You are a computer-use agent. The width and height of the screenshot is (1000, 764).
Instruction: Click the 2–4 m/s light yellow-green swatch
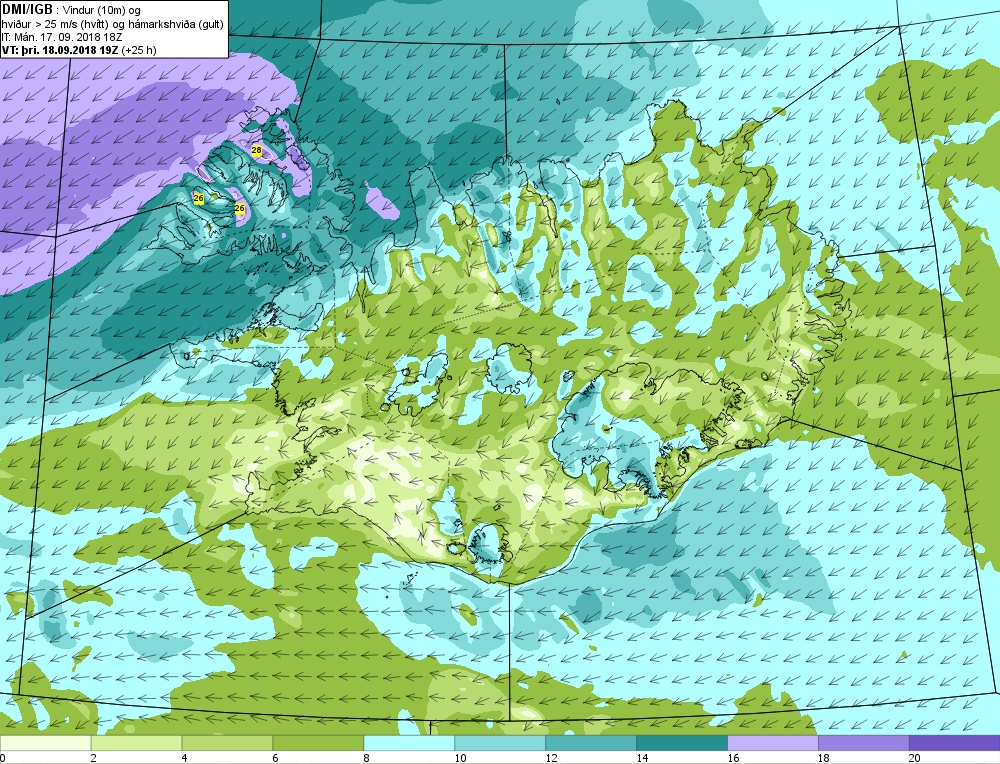point(136,743)
